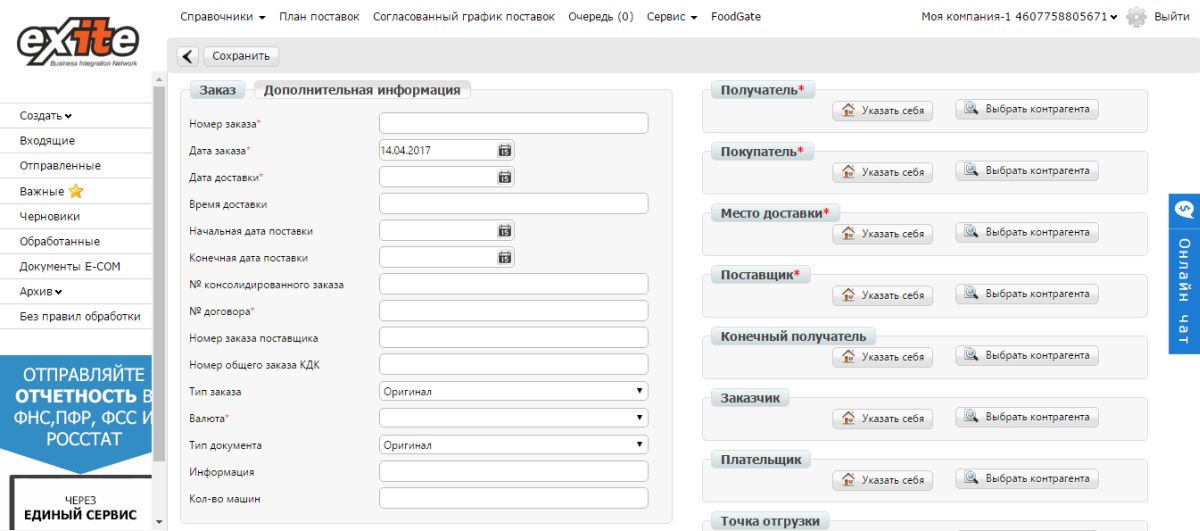Image resolution: width=1200 pixels, height=531 pixels.
Task: Open the Валюта dropdown
Action: pyautogui.click(x=513, y=418)
